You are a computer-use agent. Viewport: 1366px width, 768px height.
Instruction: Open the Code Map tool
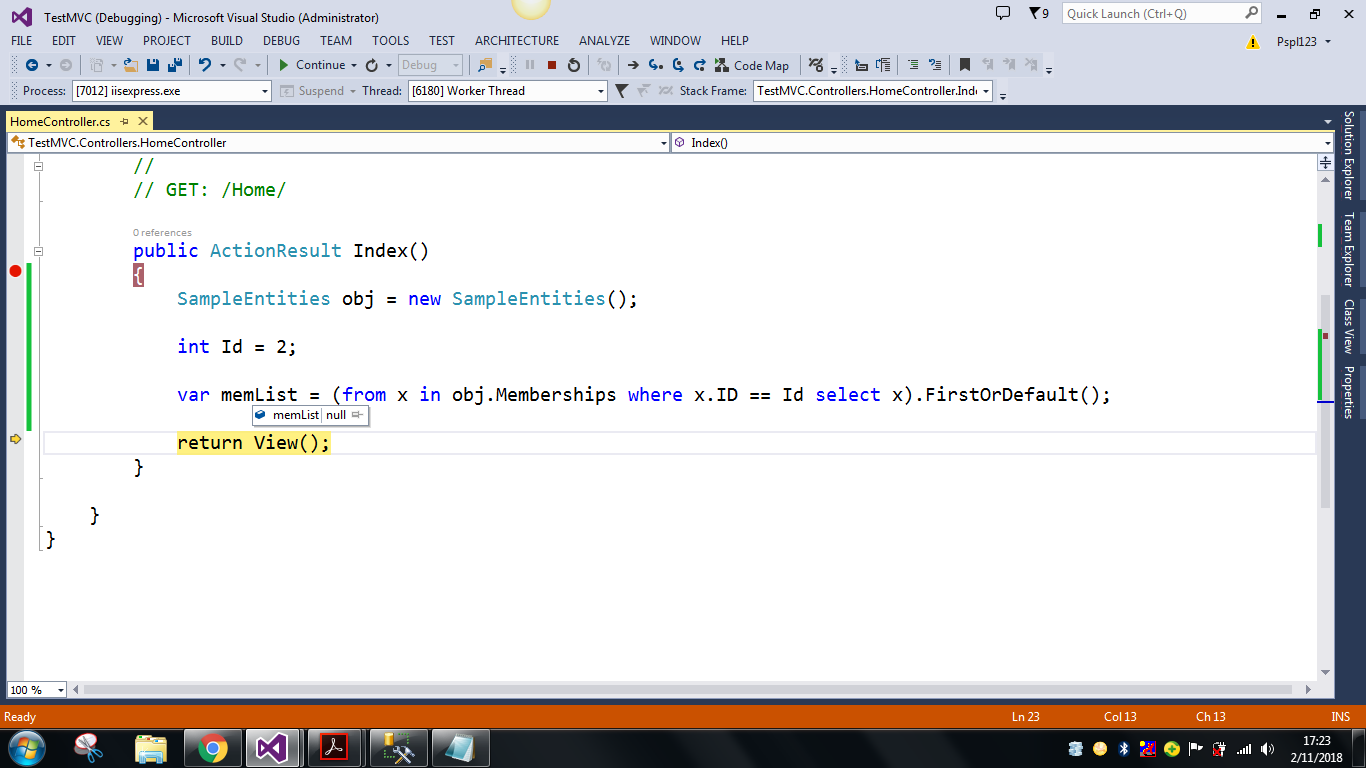[762, 65]
